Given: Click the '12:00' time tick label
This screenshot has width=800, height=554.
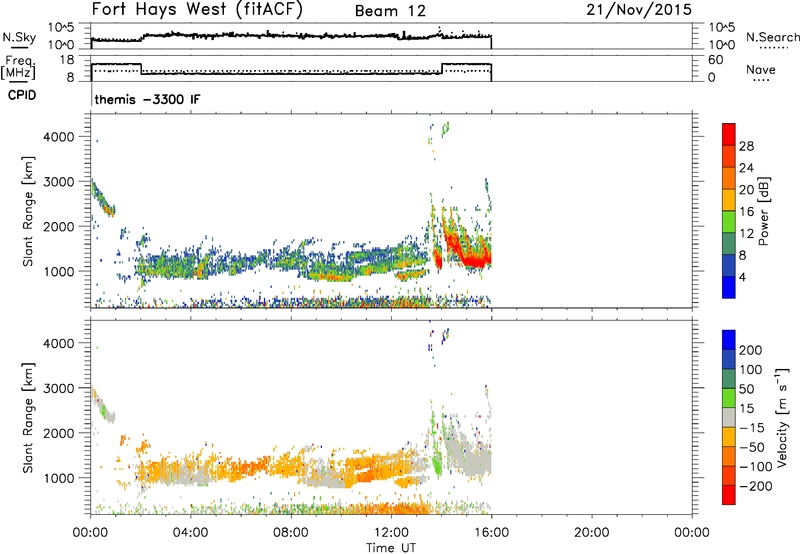Looking at the screenshot, I should 391,533.
